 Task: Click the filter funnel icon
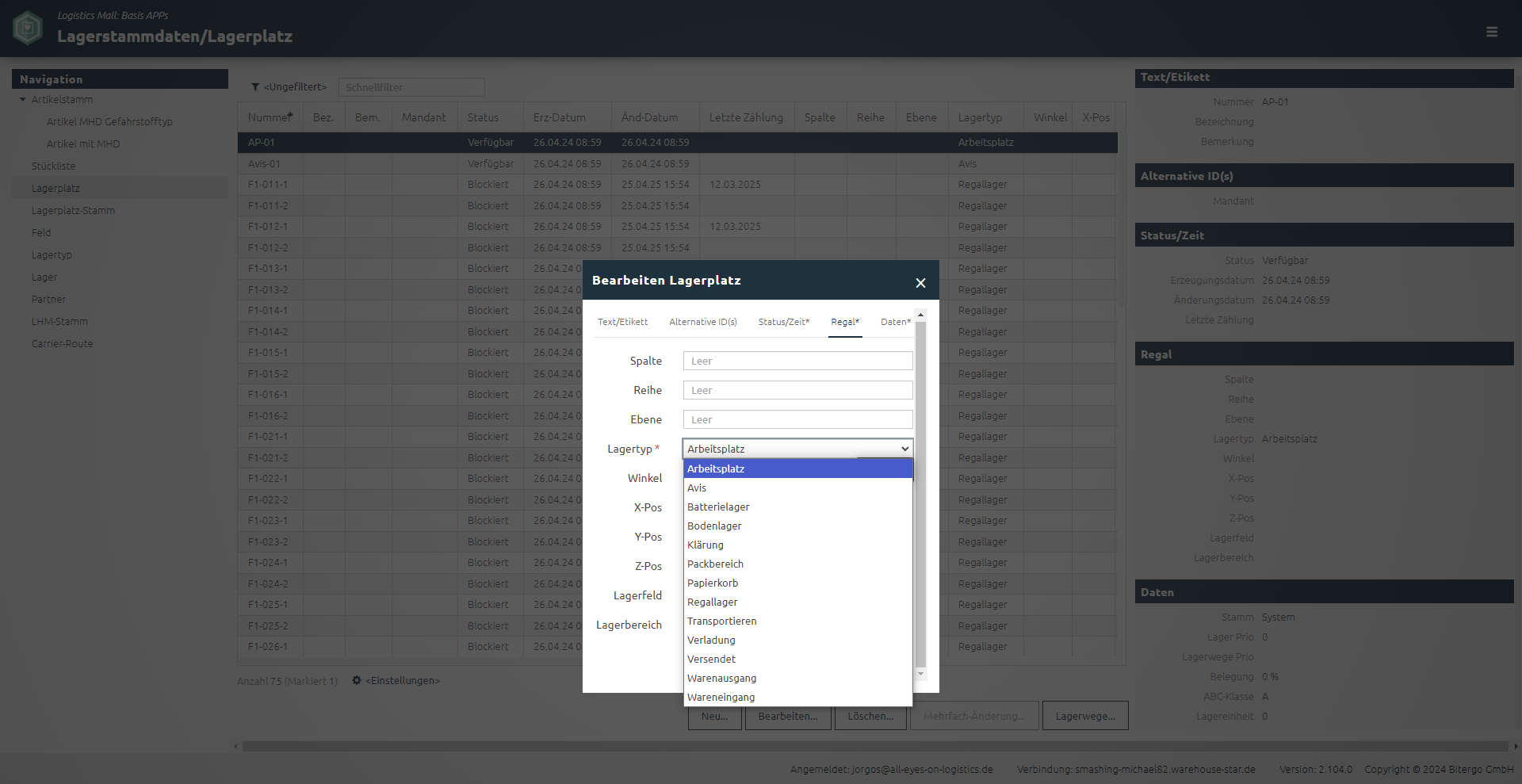pyautogui.click(x=255, y=87)
